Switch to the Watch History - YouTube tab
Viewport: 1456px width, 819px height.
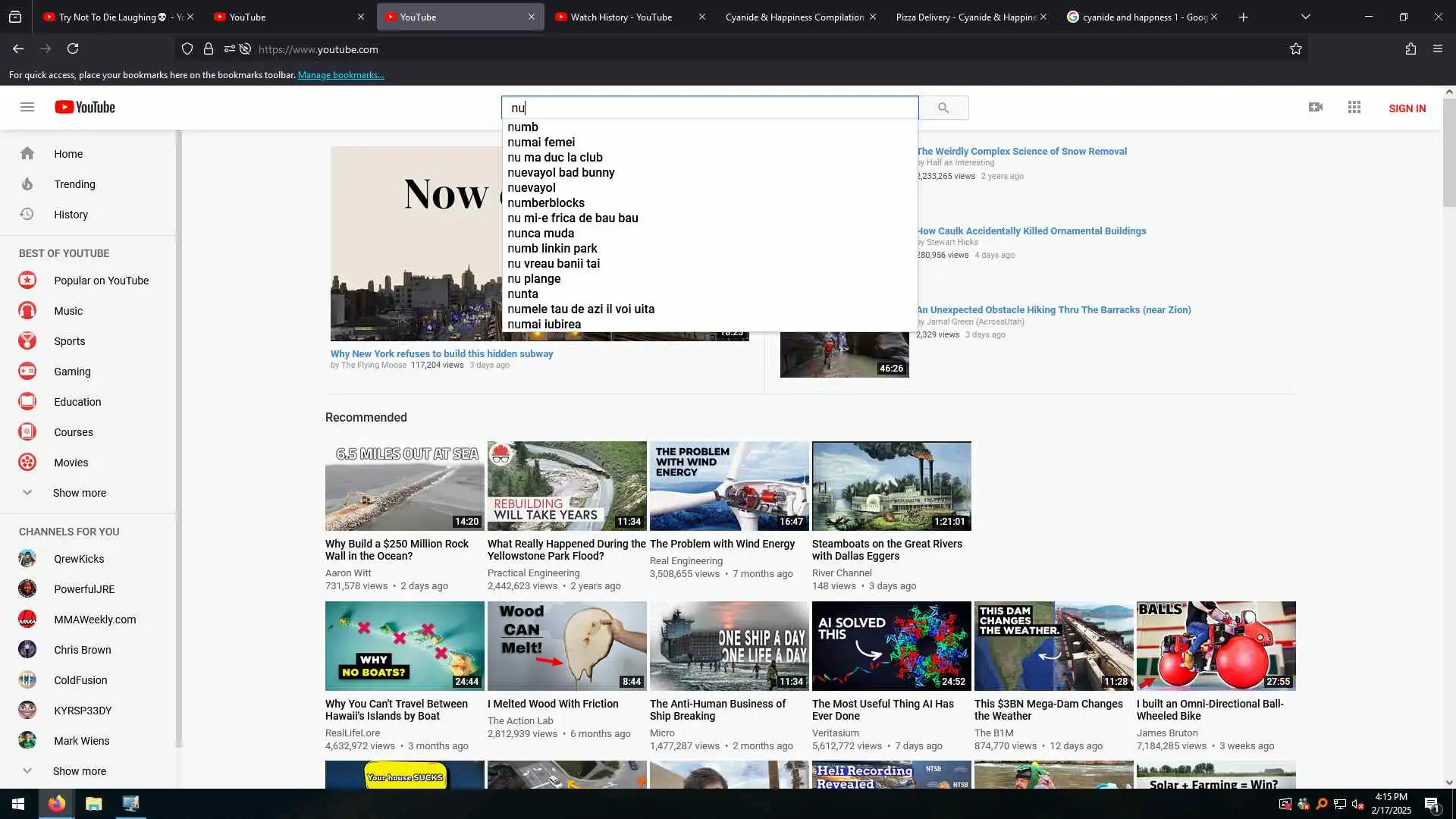(621, 17)
